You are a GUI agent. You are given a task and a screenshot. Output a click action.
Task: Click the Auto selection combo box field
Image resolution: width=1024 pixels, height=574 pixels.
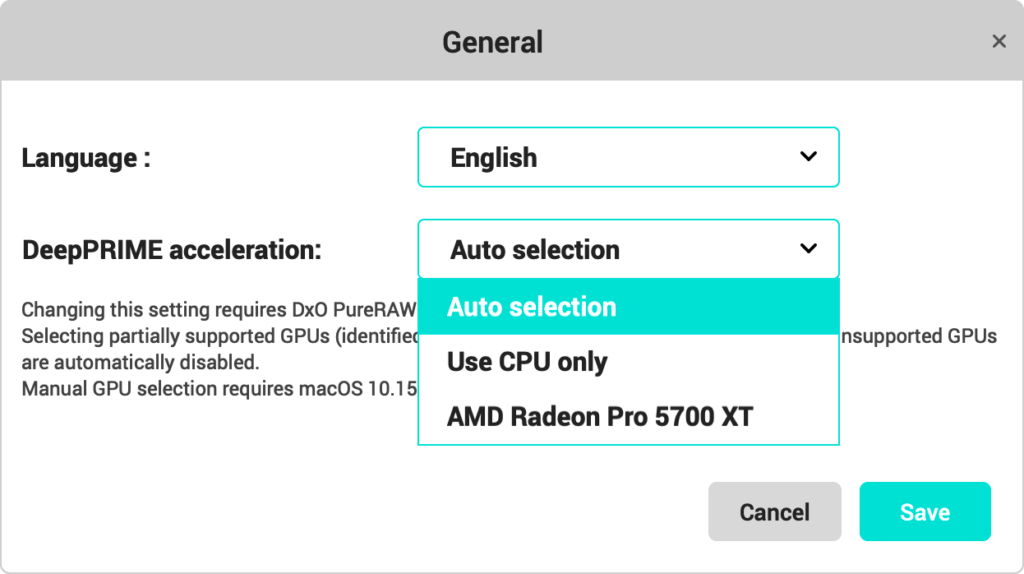pos(628,249)
